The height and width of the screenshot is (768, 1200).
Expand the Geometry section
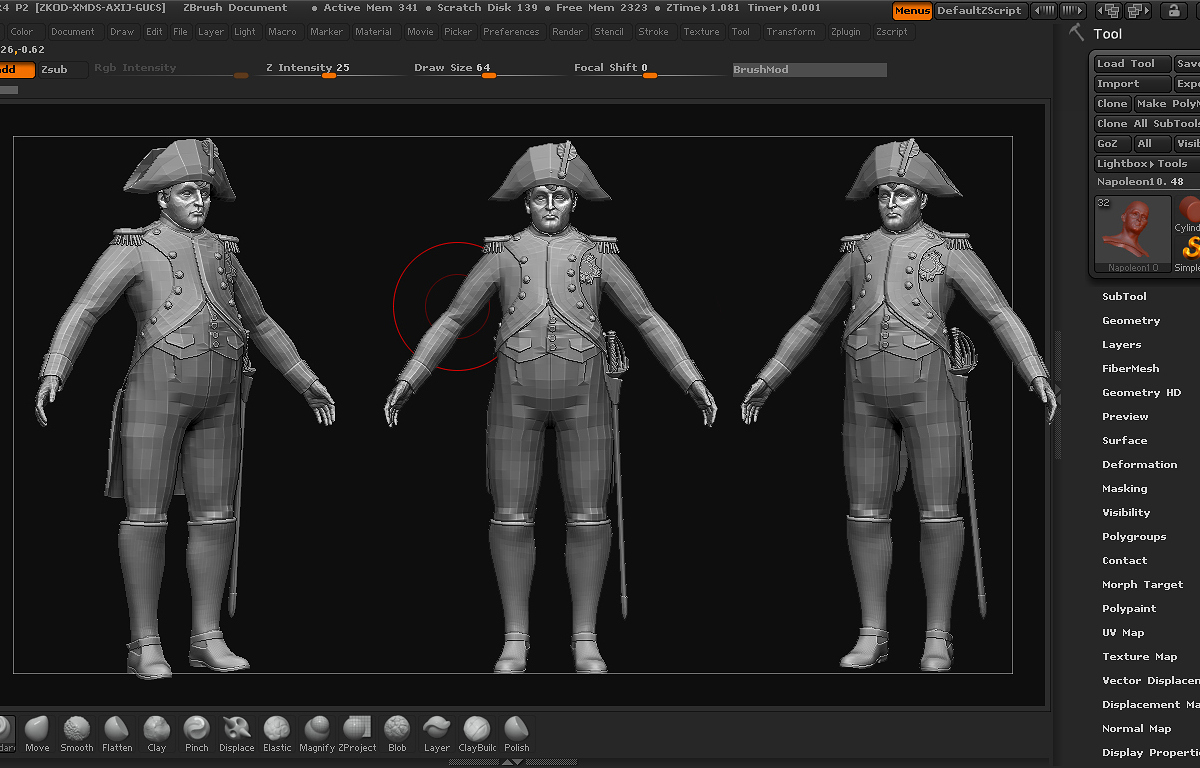pyautogui.click(x=1131, y=321)
